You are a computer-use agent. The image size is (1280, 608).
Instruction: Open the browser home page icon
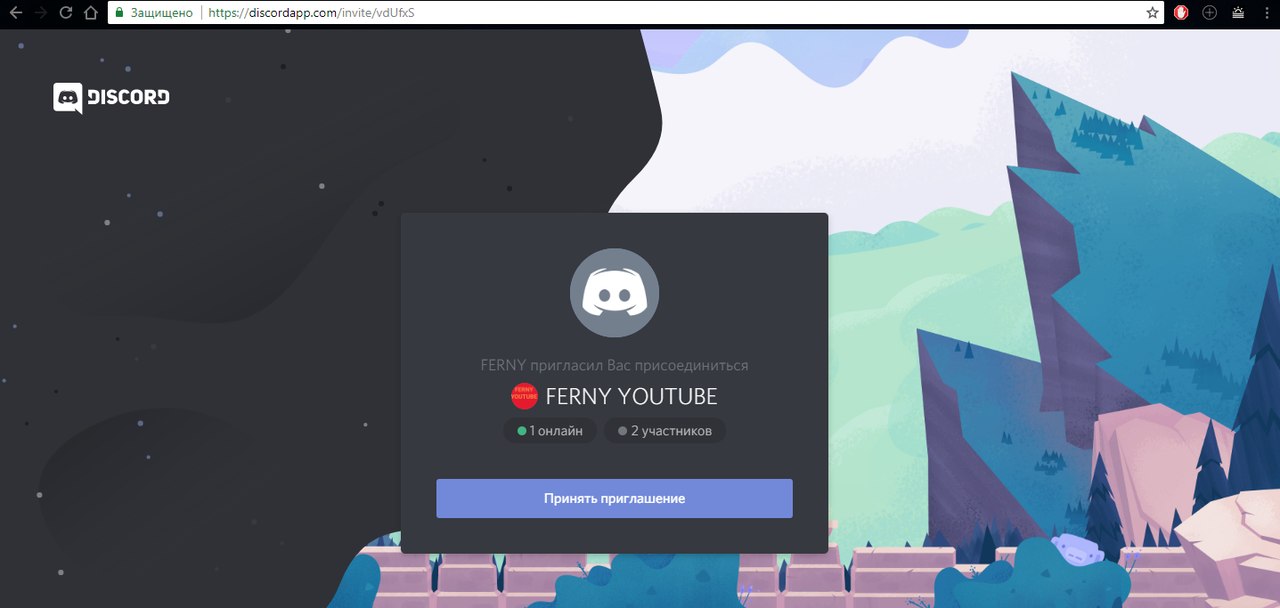pyautogui.click(x=90, y=13)
